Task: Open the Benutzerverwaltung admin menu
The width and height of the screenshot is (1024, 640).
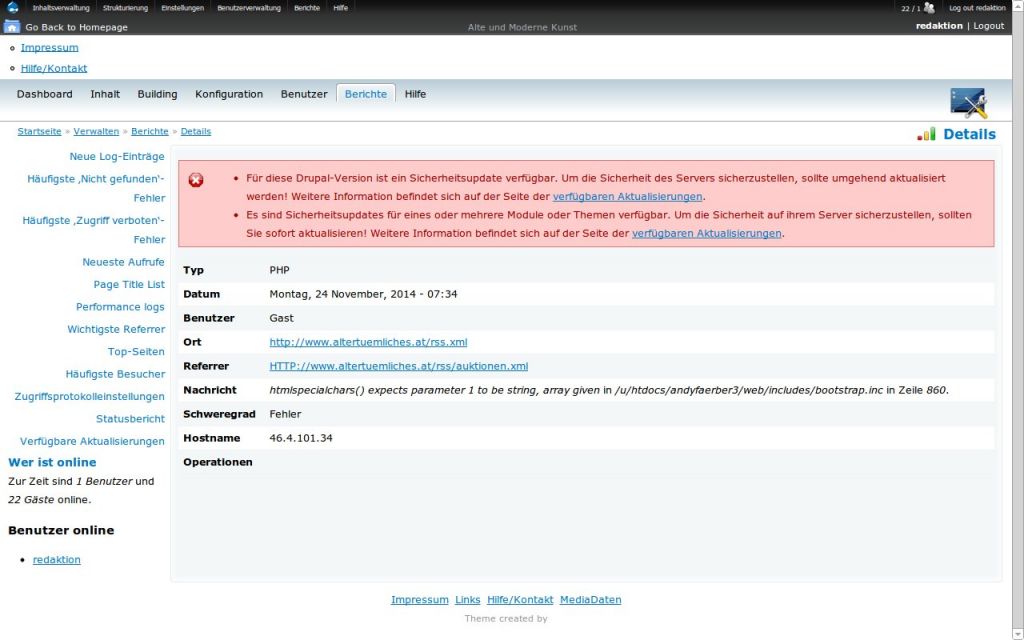Action: (249, 8)
